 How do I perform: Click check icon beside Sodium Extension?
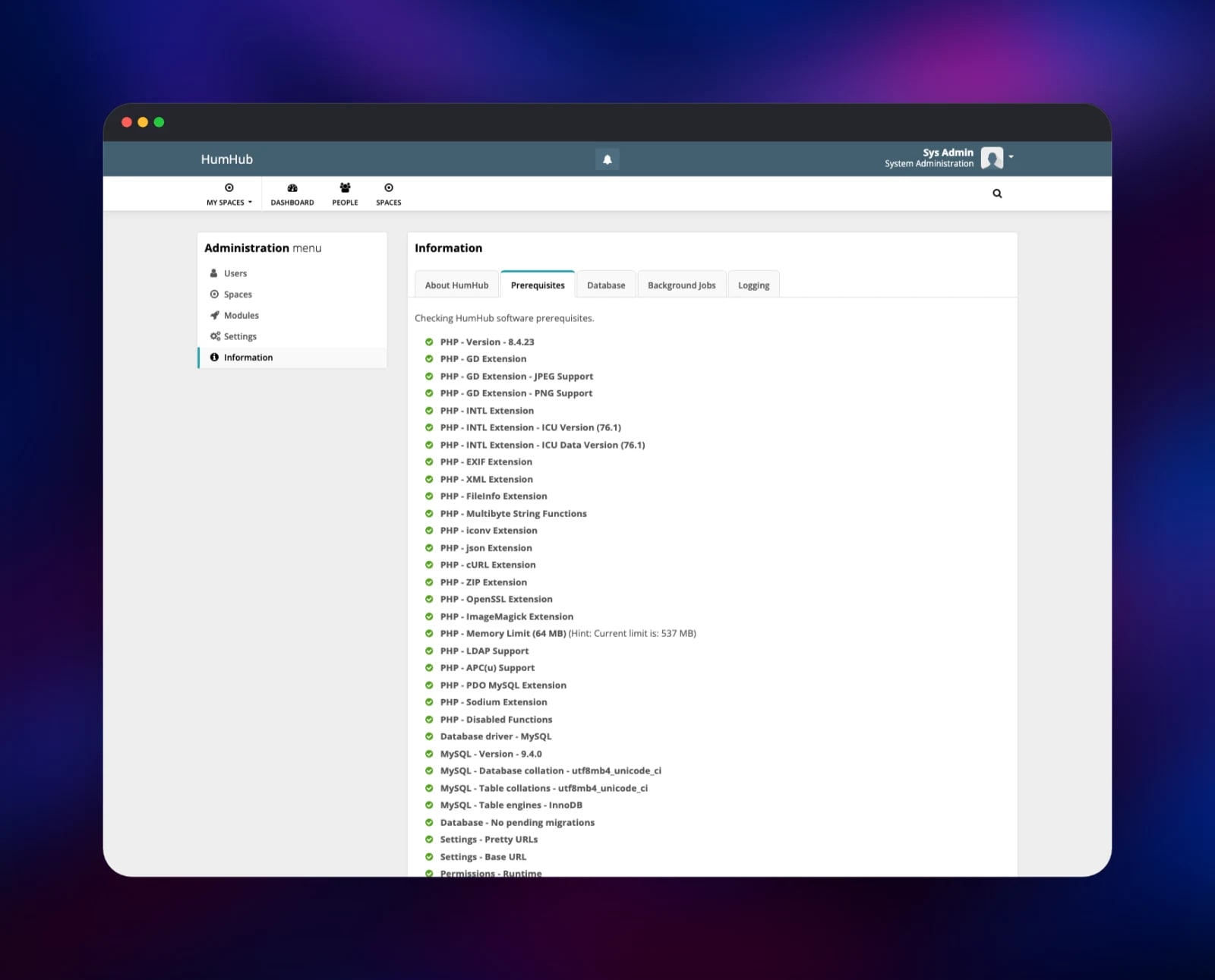pyautogui.click(x=429, y=702)
